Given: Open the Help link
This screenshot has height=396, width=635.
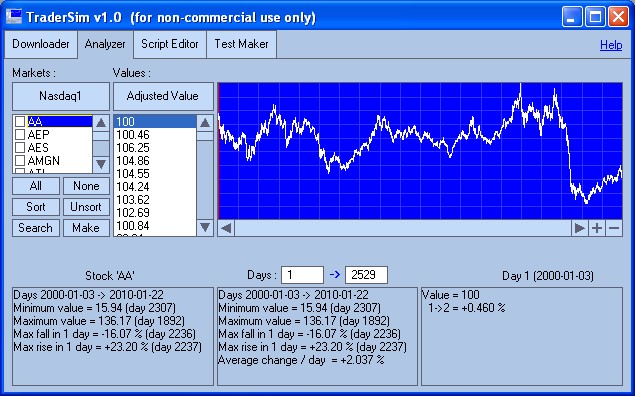Looking at the screenshot, I should (611, 45).
